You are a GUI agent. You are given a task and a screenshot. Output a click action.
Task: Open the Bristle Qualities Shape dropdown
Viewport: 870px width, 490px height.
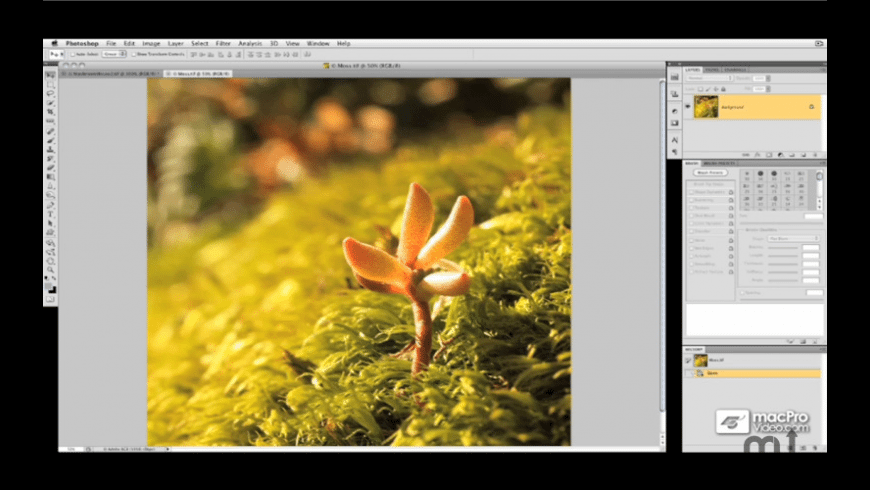tap(794, 238)
